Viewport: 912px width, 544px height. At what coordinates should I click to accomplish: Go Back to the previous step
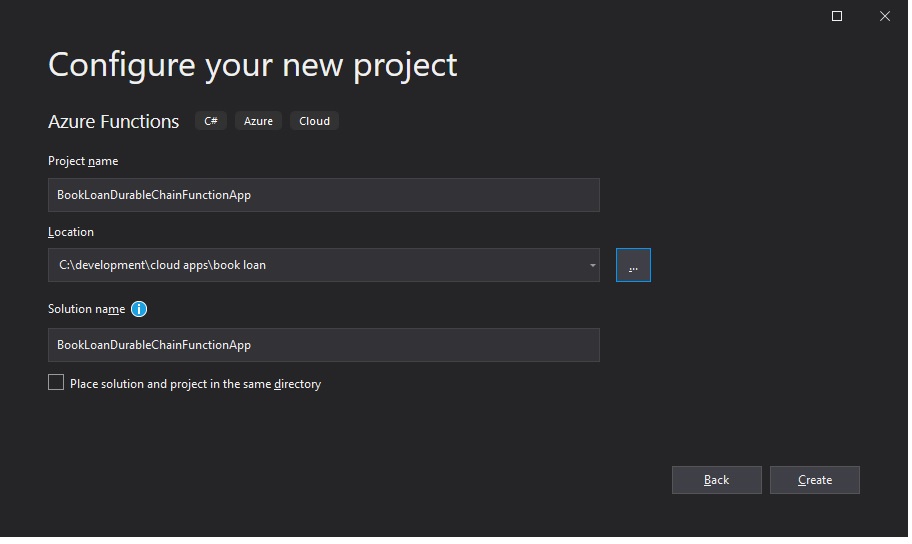[718, 481]
